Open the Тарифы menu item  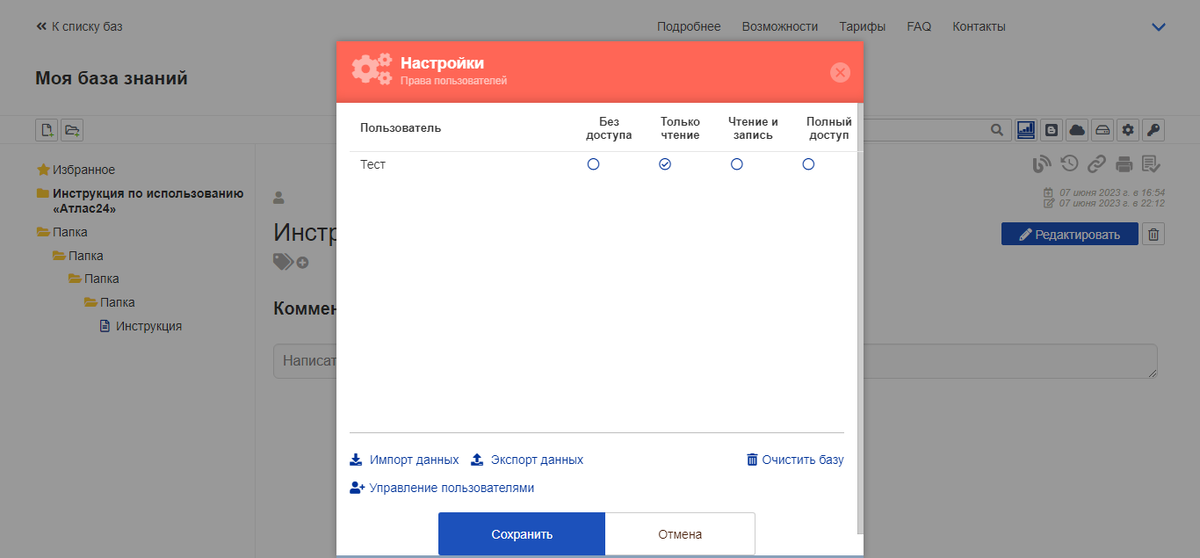(x=862, y=27)
